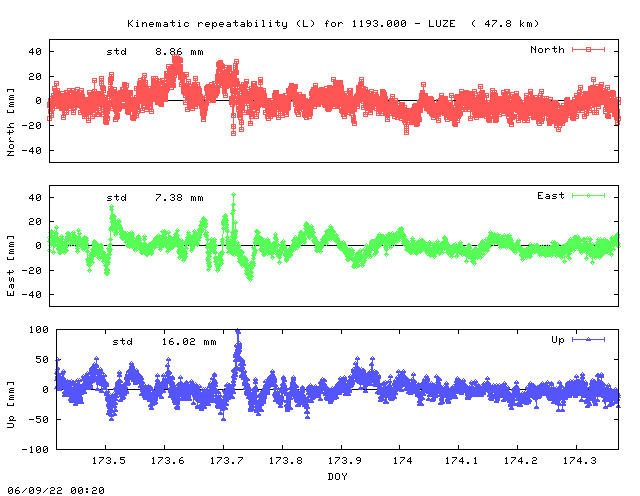Screen dimensions: 640x496
Task: Click the 174 x-axis tick label
Action: 402,461
